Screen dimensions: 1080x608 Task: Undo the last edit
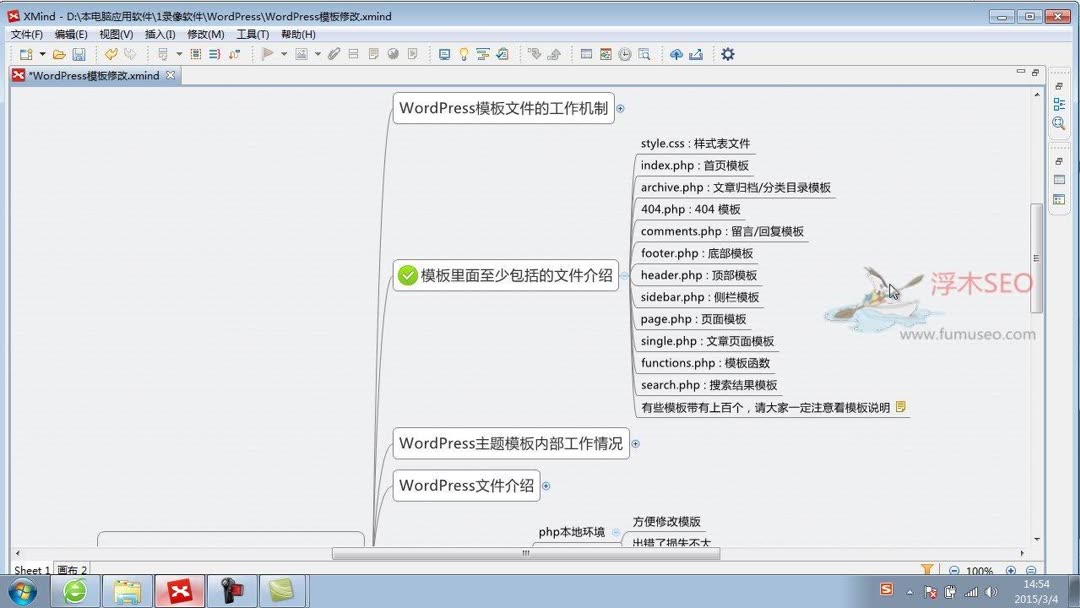tap(110, 54)
